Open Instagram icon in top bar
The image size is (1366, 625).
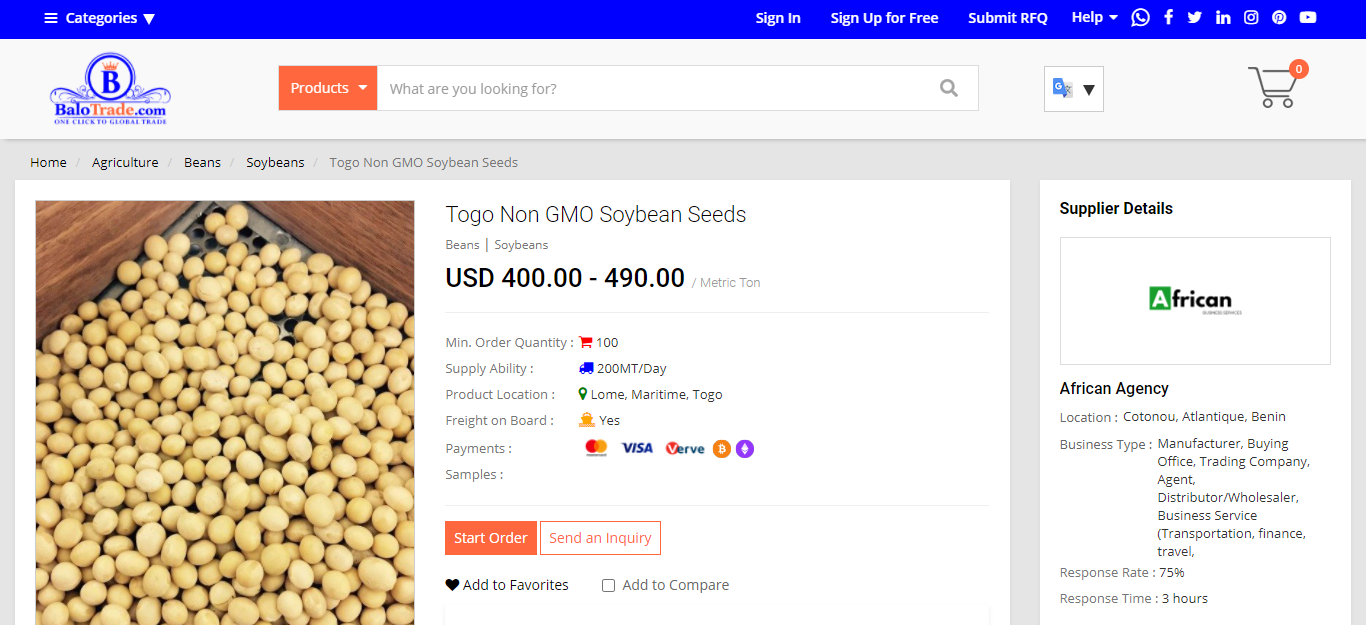1251,17
